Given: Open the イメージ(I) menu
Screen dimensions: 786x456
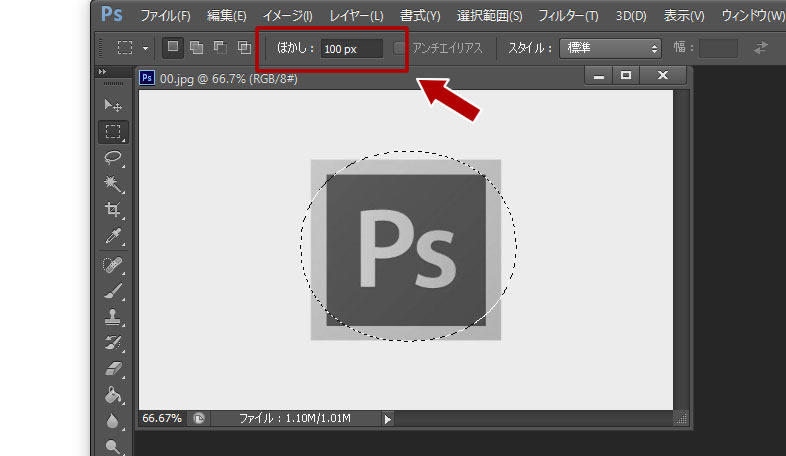Looking at the screenshot, I should (x=288, y=16).
